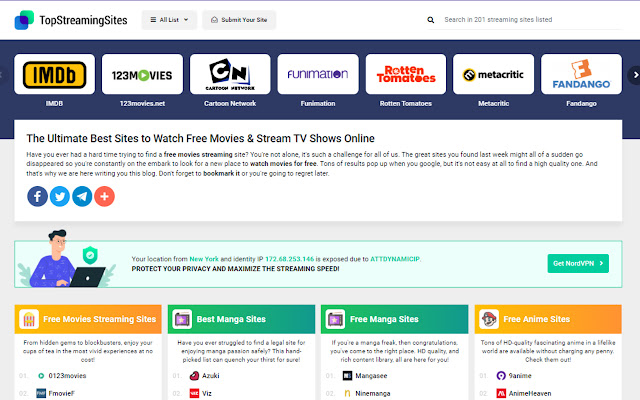Click the green shield icon in banner

pyautogui.click(x=90, y=256)
